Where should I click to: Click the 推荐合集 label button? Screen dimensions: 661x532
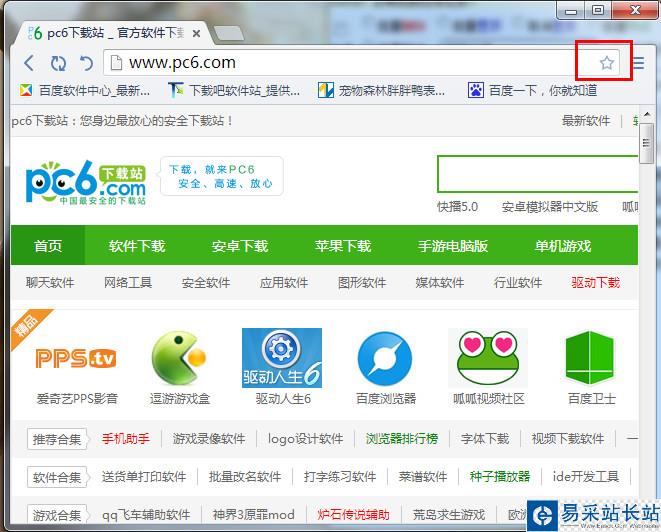57,439
